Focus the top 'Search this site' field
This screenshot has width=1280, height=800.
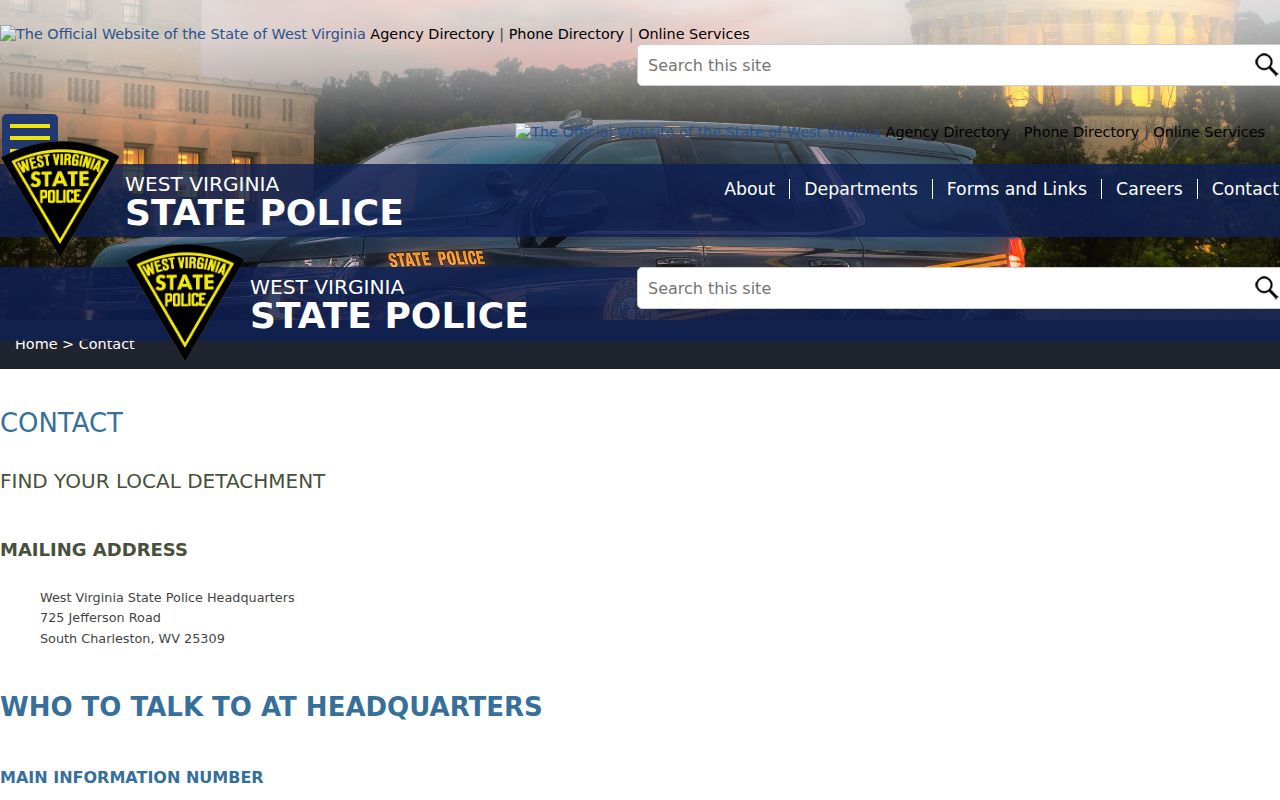tap(945, 65)
